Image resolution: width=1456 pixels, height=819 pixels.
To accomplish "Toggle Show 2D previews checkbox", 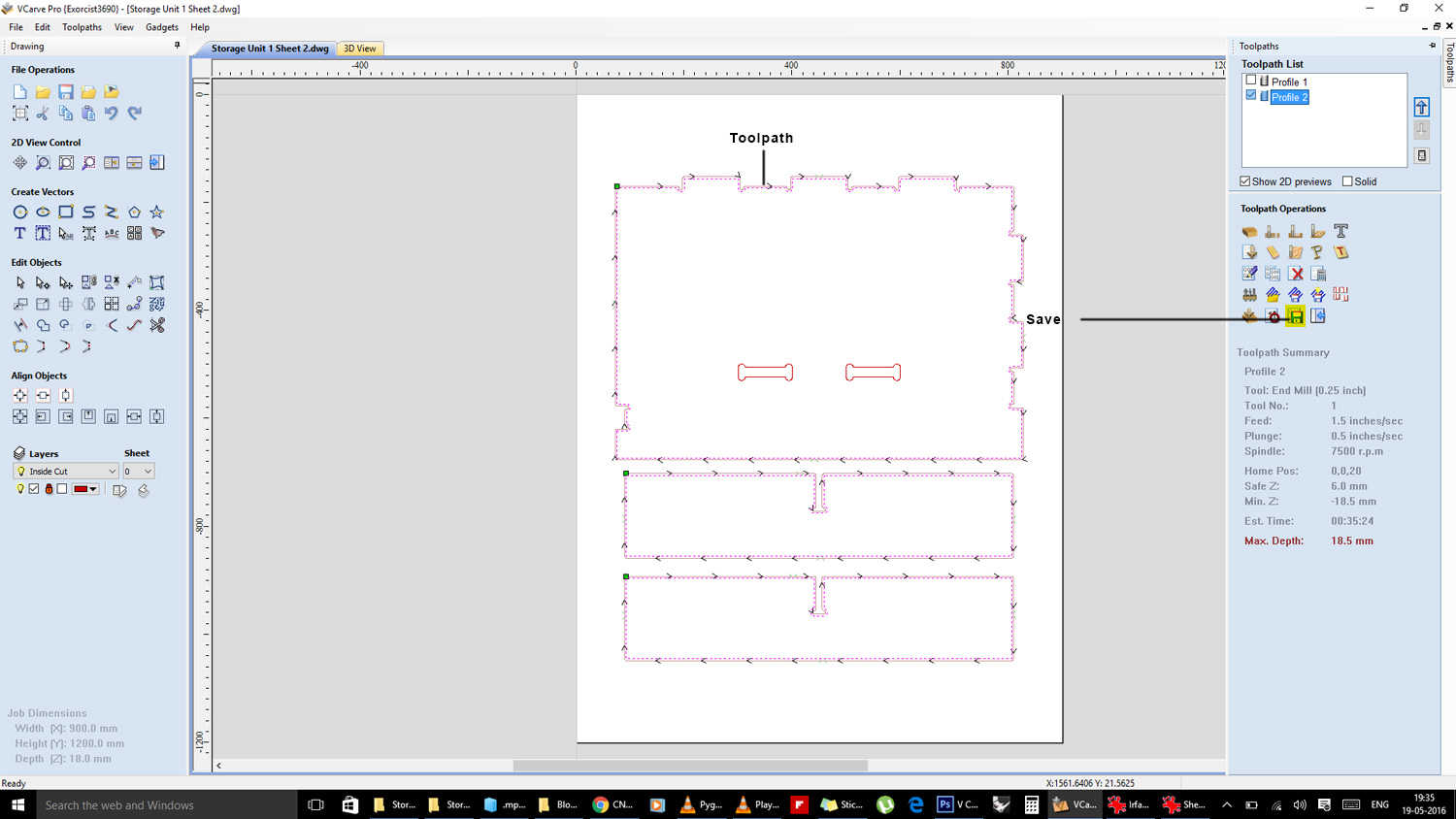I will (1245, 181).
